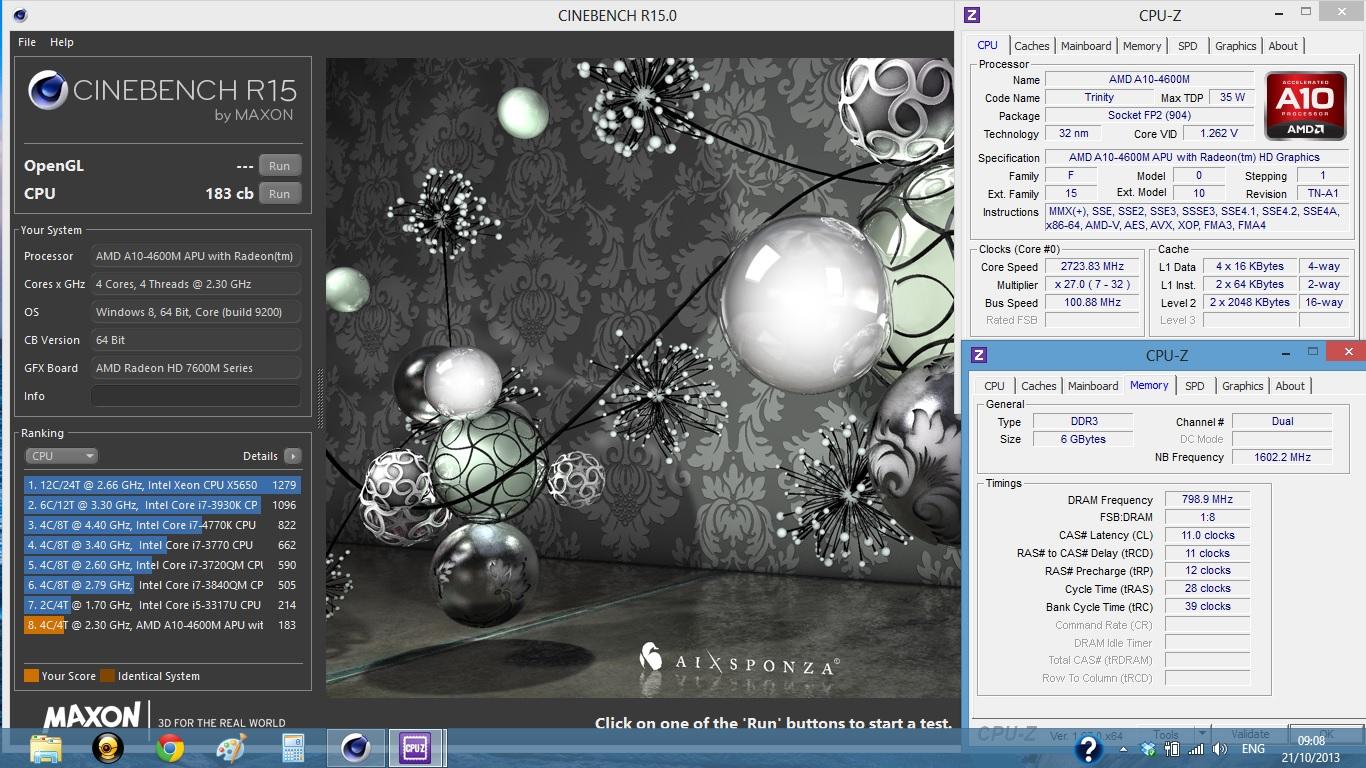Open Mainboard tab in CPU-Z Memory window
The width and height of the screenshot is (1366, 768).
[1093, 386]
